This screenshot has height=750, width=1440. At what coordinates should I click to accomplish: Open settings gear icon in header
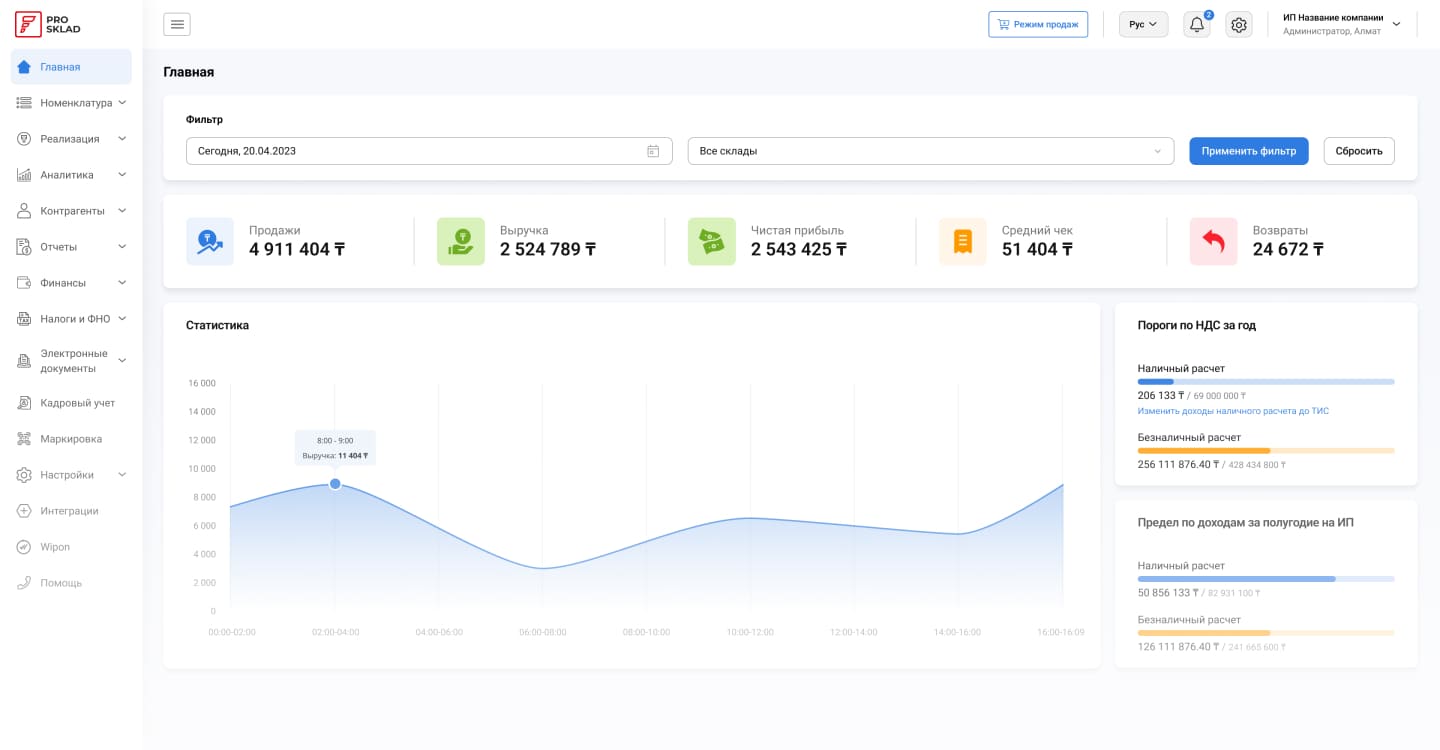[x=1239, y=25]
